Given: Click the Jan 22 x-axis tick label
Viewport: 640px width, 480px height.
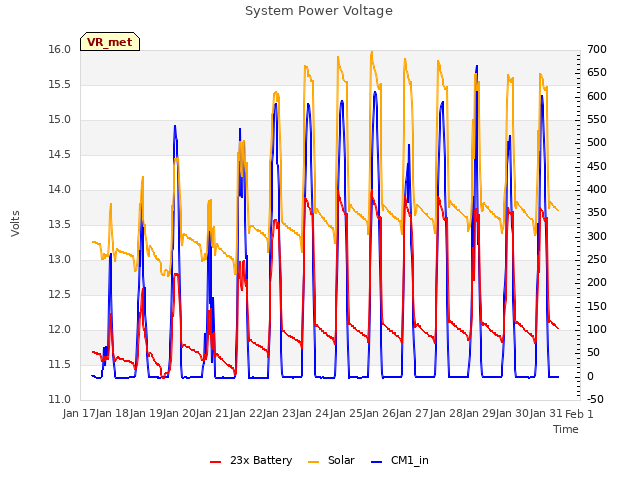Looking at the screenshot, I should tap(246, 413).
